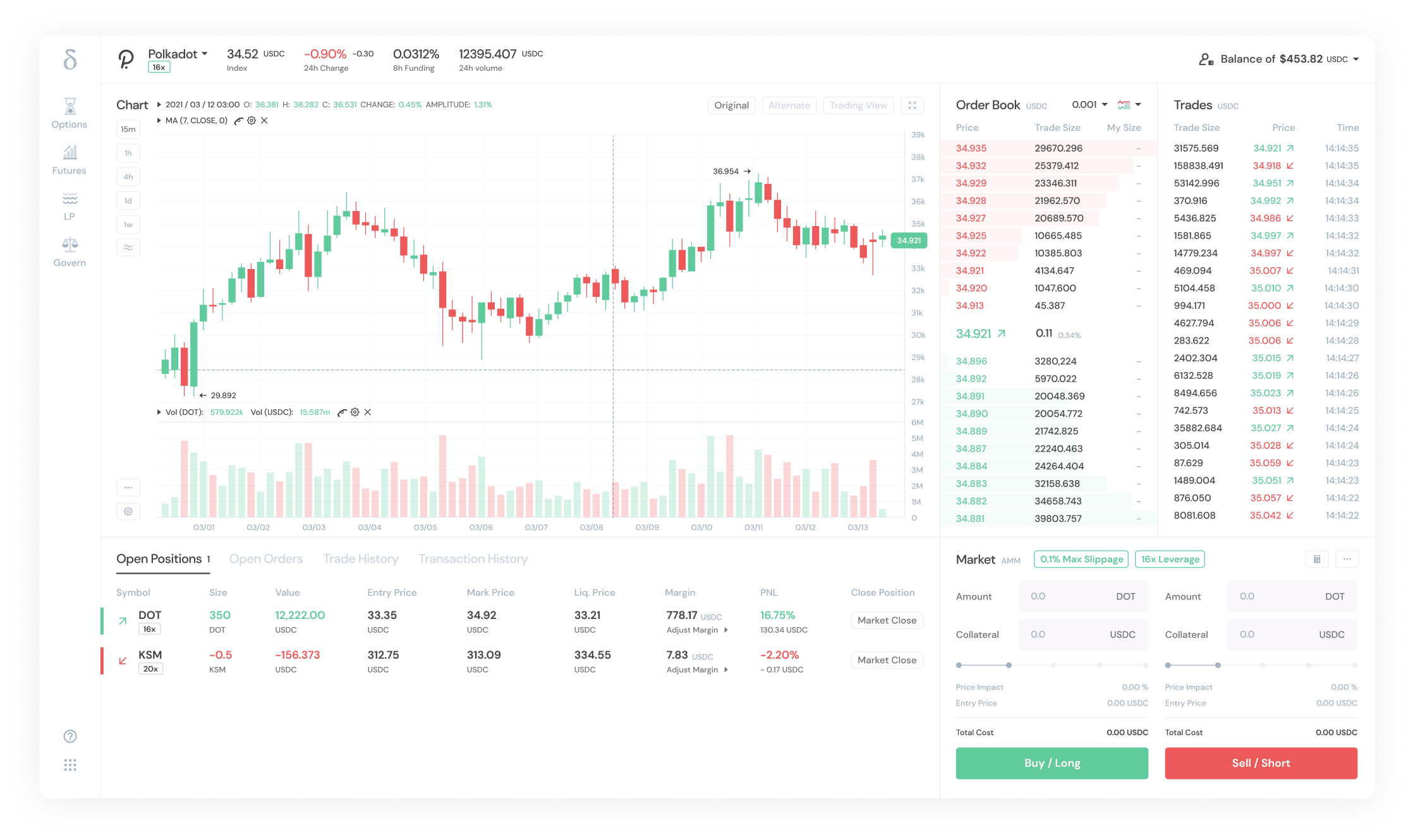Switch chart to Trading View mode
The width and height of the screenshot is (1413, 840).
pos(858,105)
